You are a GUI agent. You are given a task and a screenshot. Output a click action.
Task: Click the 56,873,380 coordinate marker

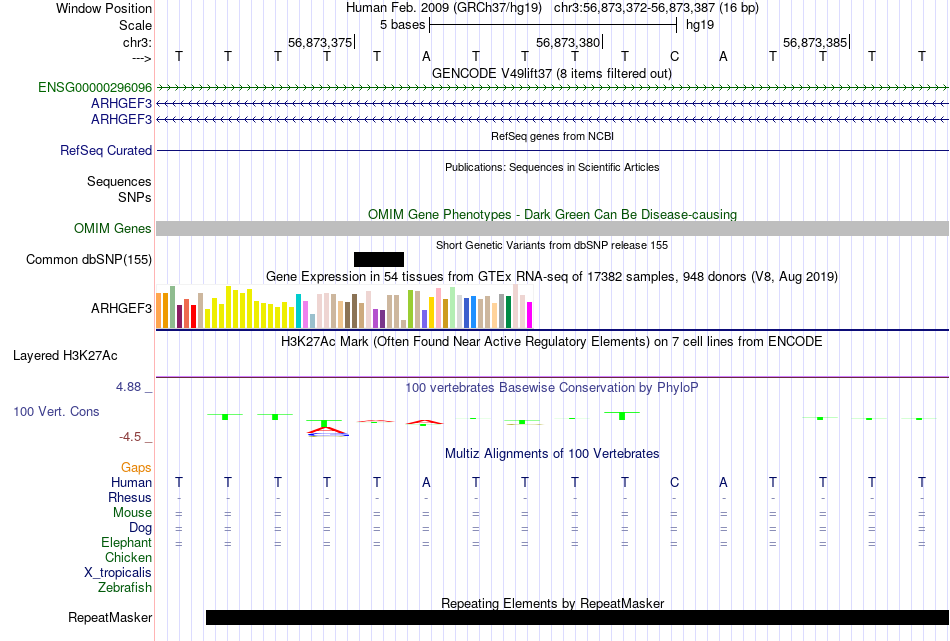click(x=568, y=42)
